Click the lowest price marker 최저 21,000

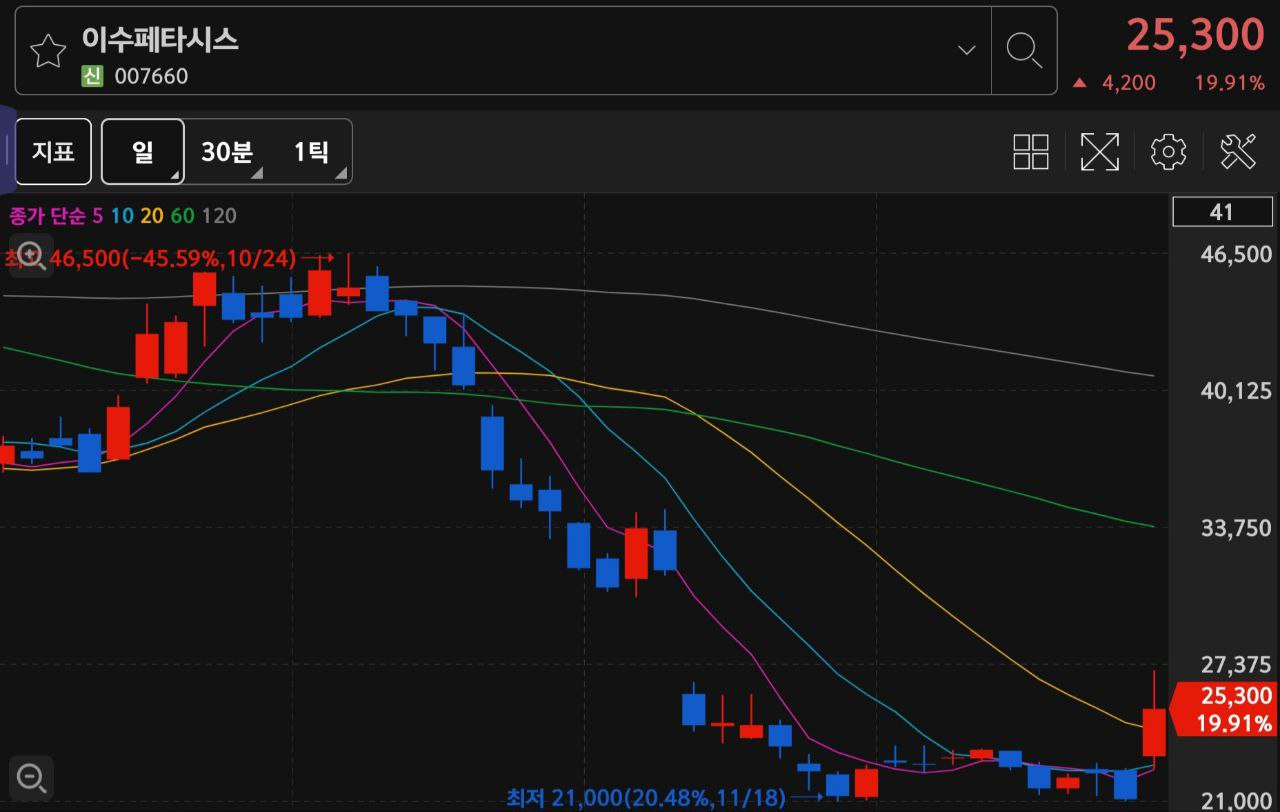pyautogui.click(x=647, y=798)
